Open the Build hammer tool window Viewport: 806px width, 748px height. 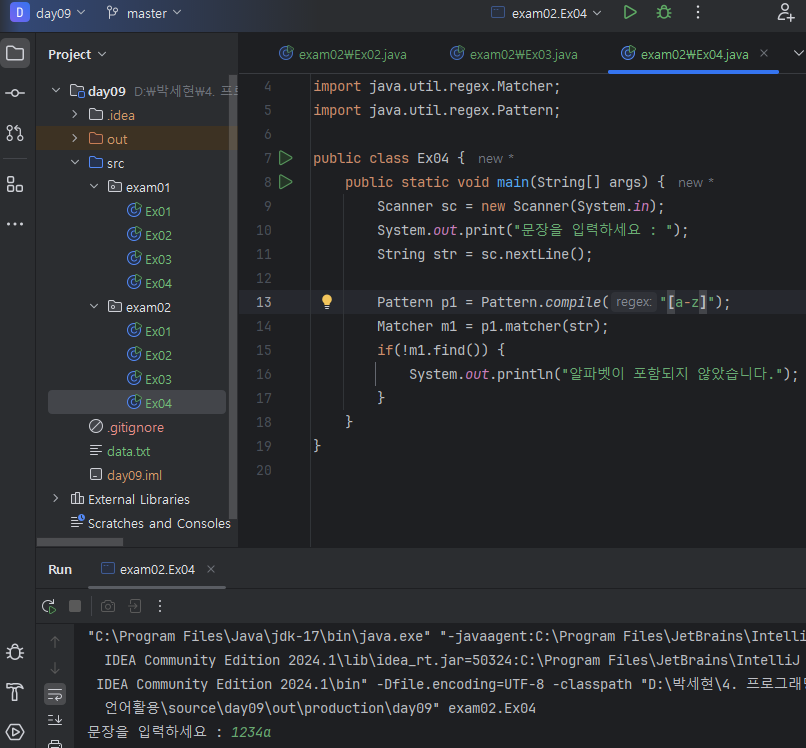coord(15,691)
